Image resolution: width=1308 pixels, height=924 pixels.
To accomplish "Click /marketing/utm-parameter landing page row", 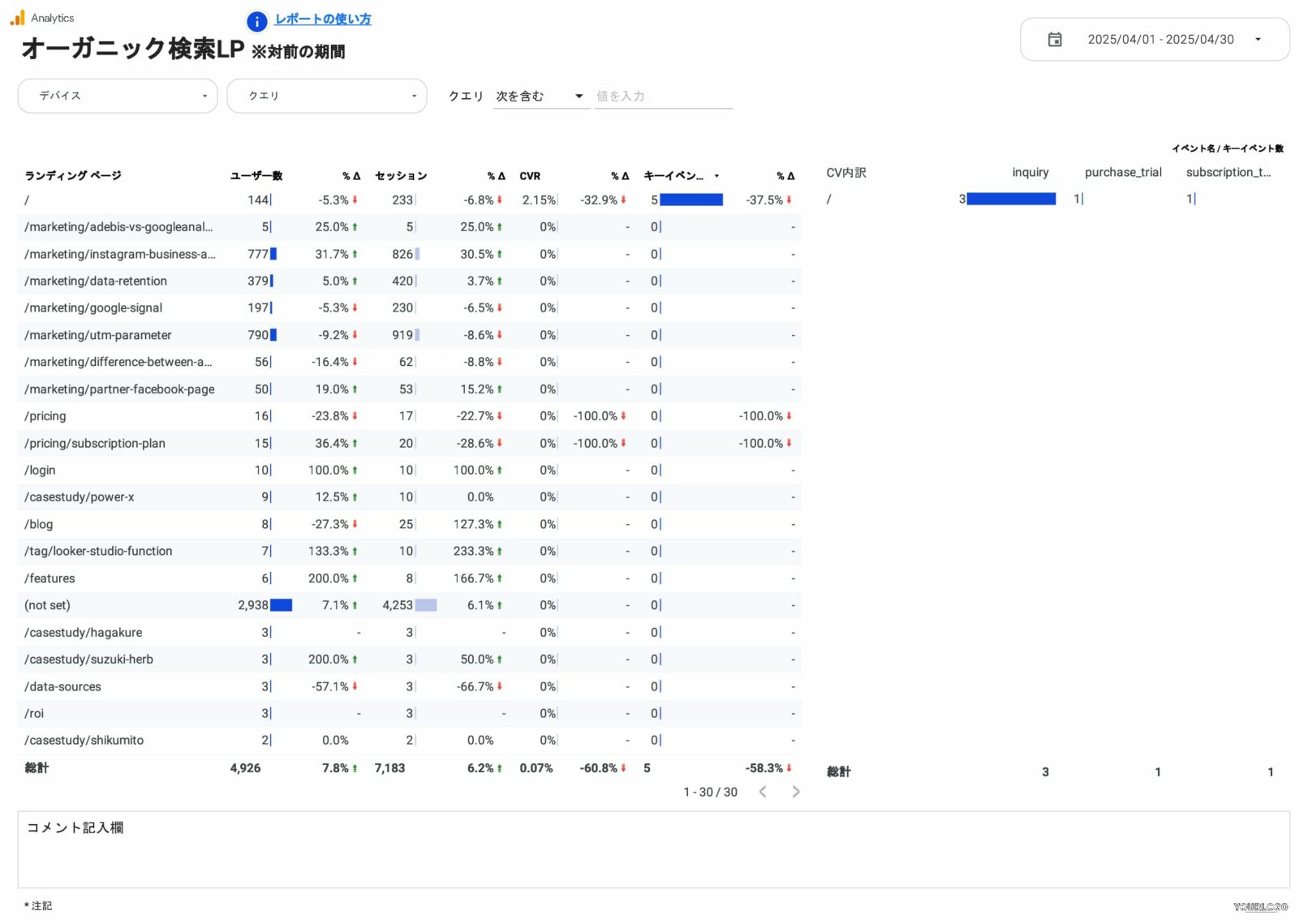I will [x=98, y=335].
